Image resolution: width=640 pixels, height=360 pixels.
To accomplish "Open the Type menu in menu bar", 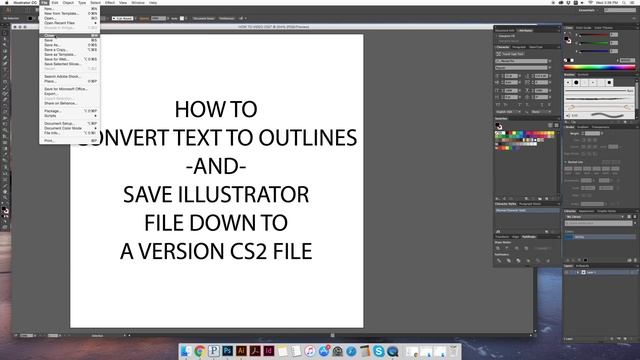I will click(x=82, y=2).
